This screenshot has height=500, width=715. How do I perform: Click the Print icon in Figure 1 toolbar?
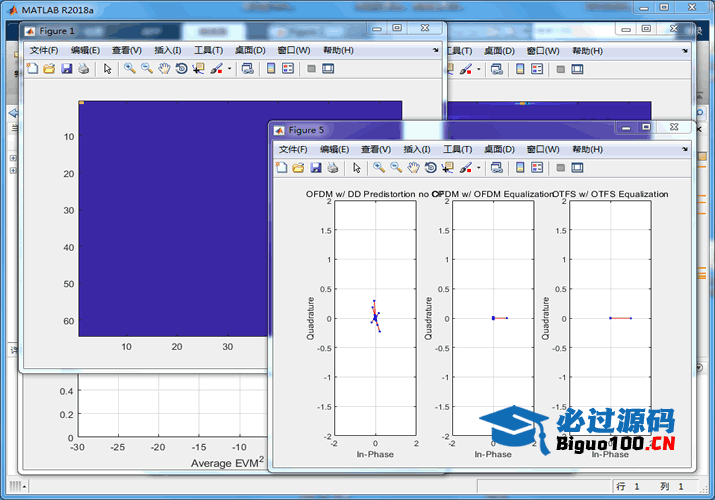click(x=83, y=69)
